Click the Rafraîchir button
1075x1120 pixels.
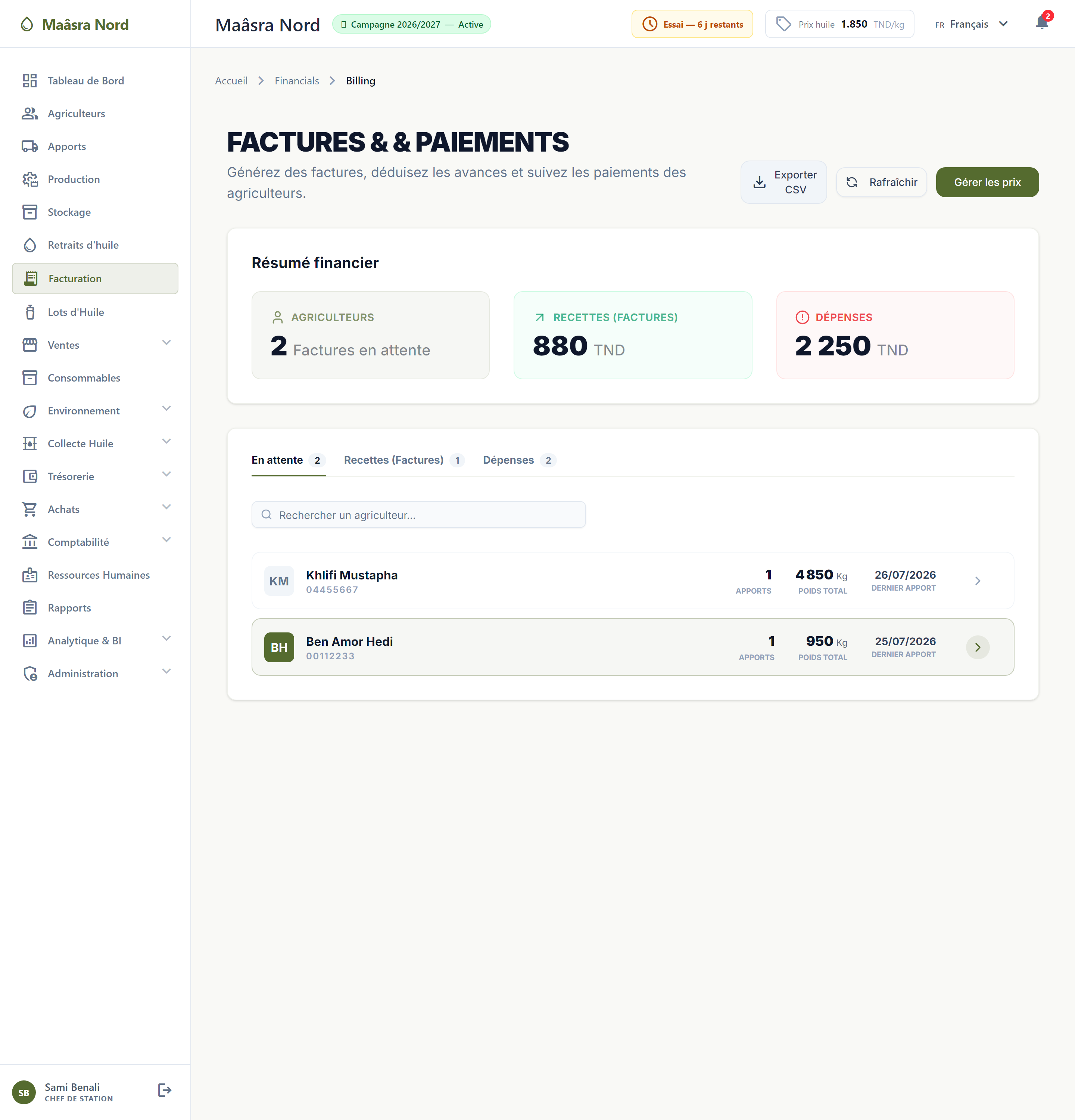[x=881, y=182]
